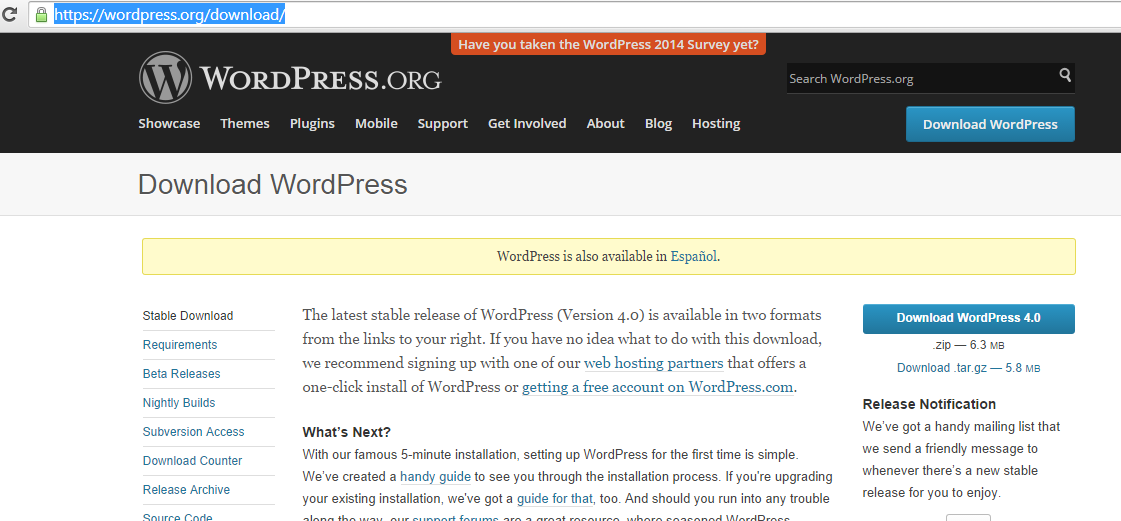Click the Release Notification heading
Viewport: 1121px width, 521px height.
pyautogui.click(x=929, y=404)
